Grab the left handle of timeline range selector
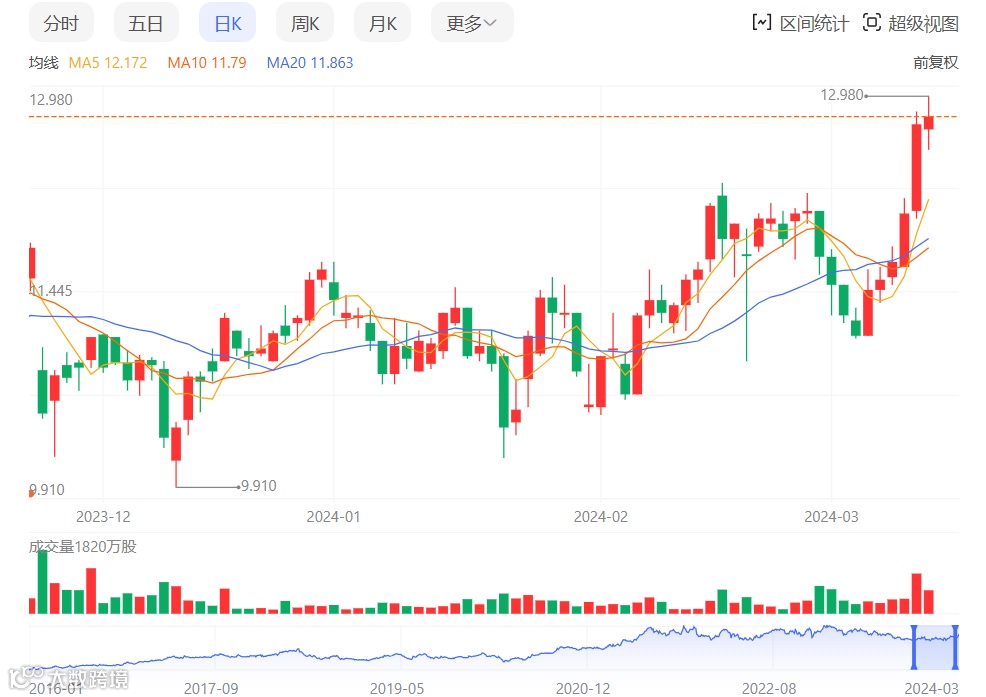This screenshot has height=697, width=986. click(914, 647)
